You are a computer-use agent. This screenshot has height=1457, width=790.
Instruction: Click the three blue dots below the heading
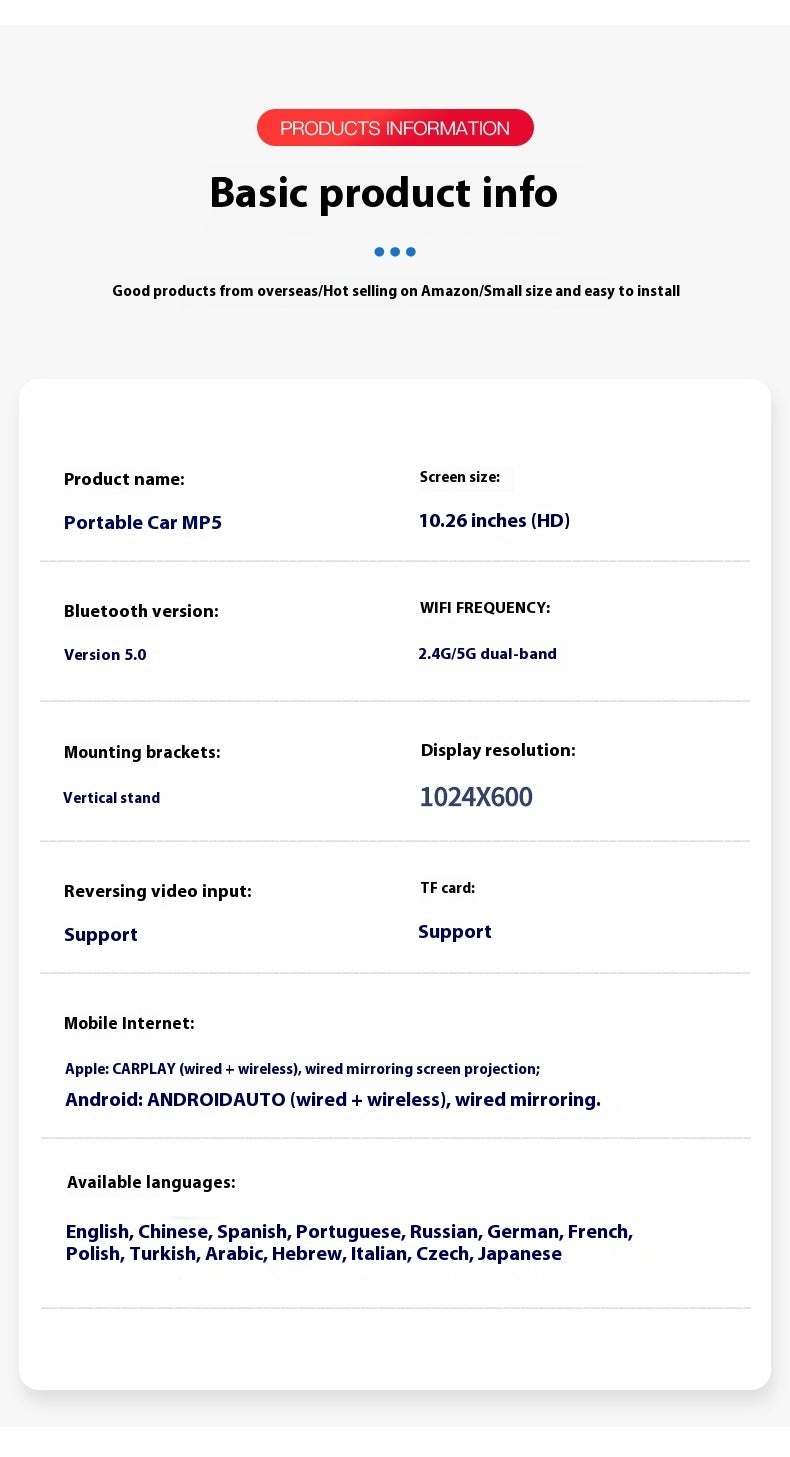coord(395,252)
